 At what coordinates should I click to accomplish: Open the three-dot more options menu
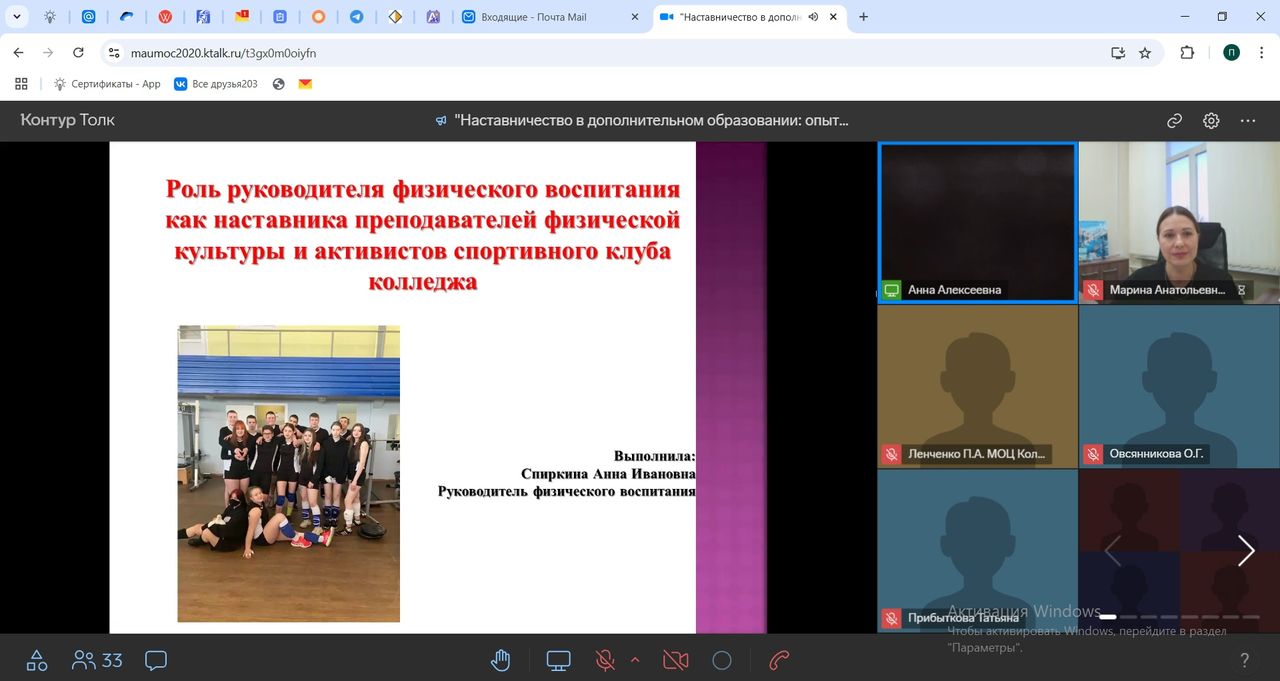1248,120
